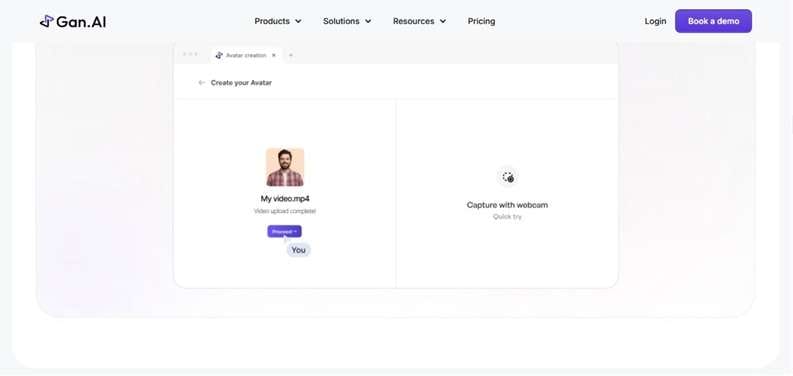Go to the Pricing page
This screenshot has height=376, width=793.
[481, 21]
